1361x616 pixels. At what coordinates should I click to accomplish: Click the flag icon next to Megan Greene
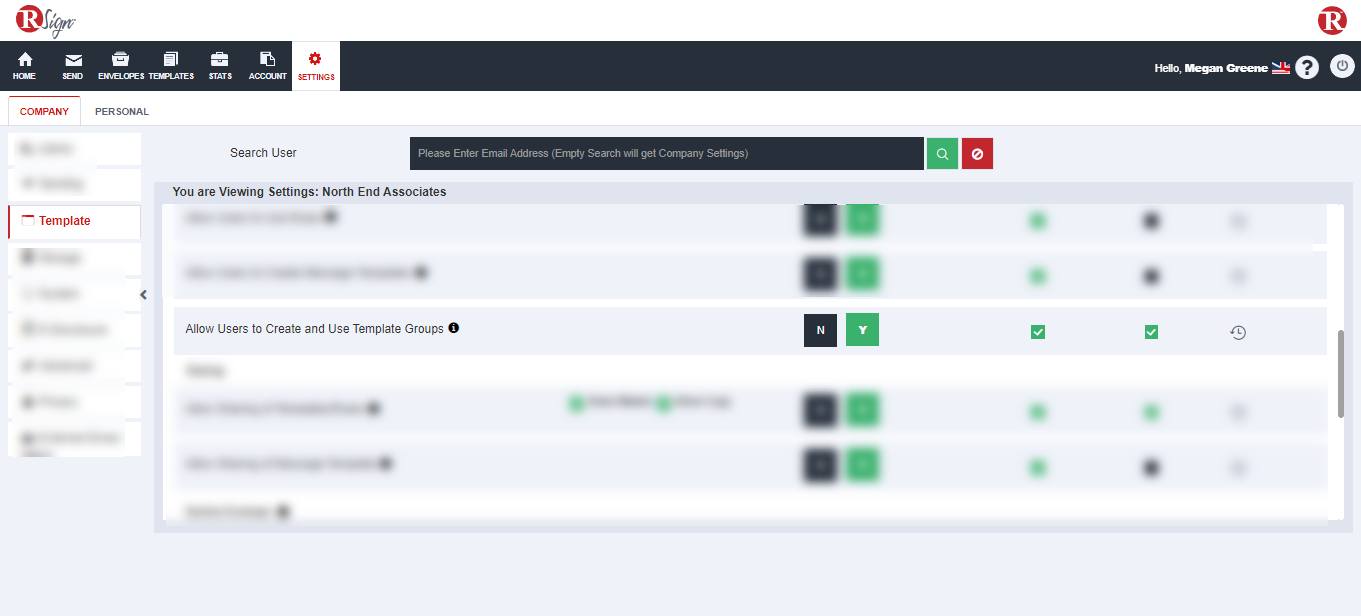pyautogui.click(x=1280, y=67)
